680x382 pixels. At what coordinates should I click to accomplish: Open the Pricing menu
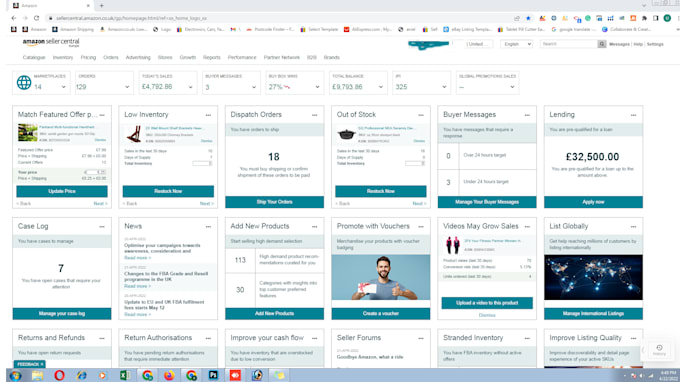88,57
